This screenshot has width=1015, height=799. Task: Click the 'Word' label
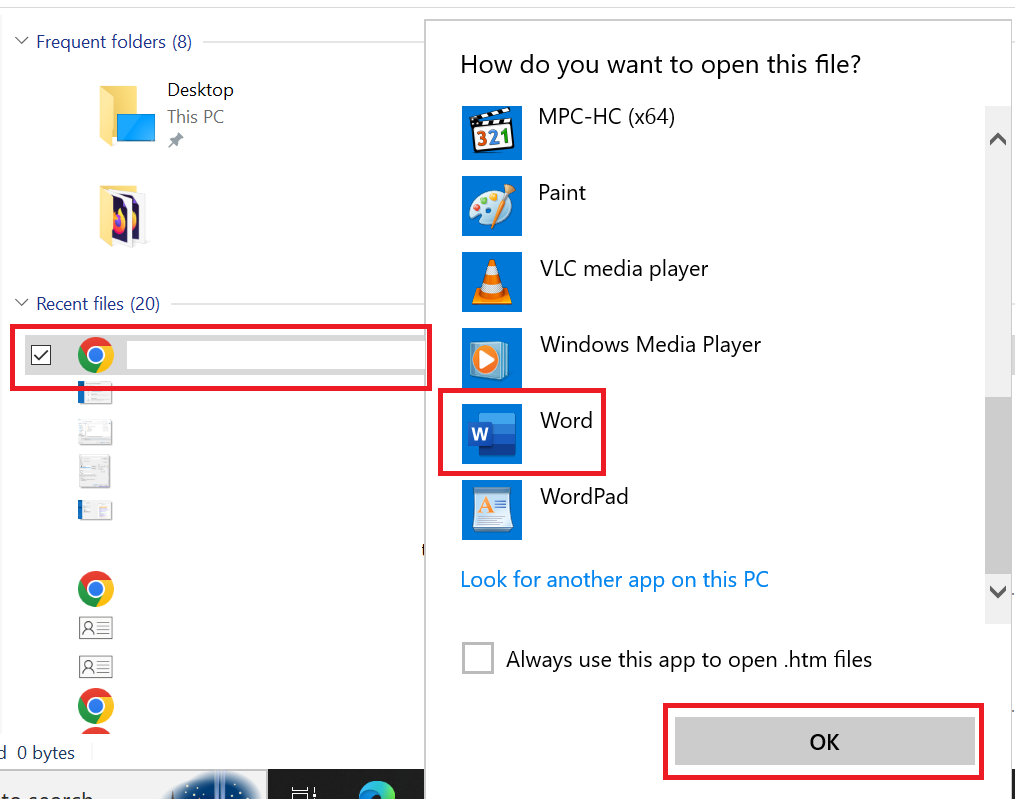point(566,420)
